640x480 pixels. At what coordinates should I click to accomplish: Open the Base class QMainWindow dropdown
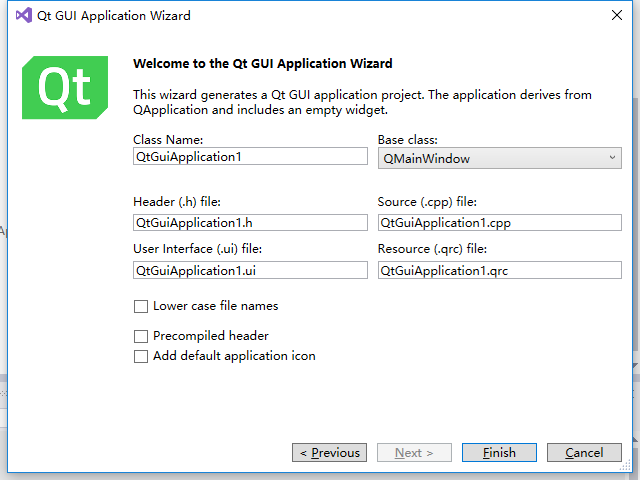[x=500, y=158]
